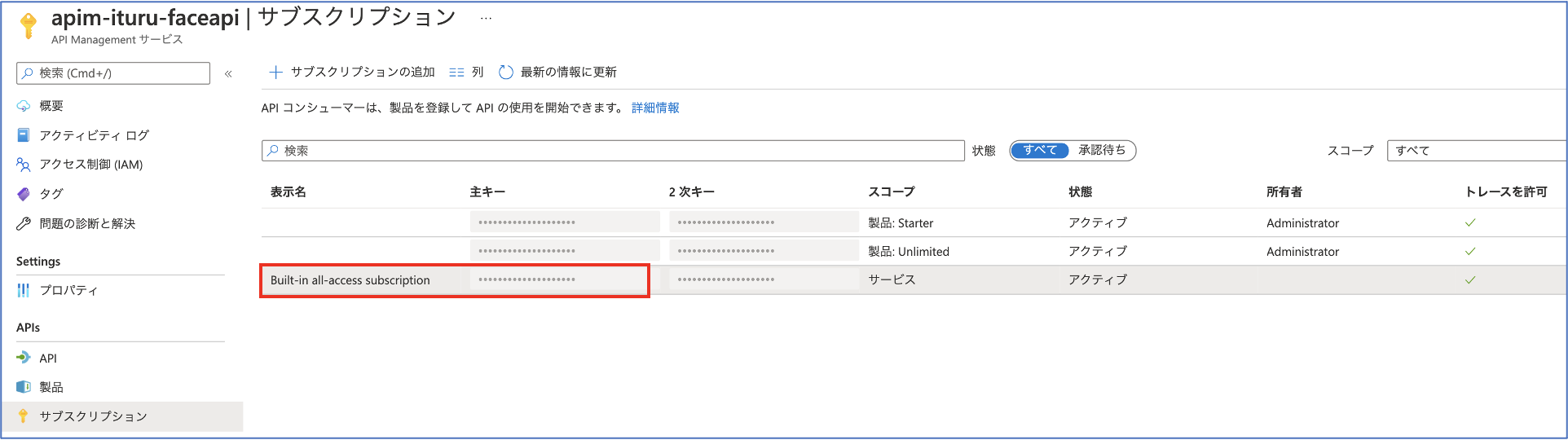Click the masked primary key in Built-in row
Screen dimensions: 1568x440
[565, 279]
